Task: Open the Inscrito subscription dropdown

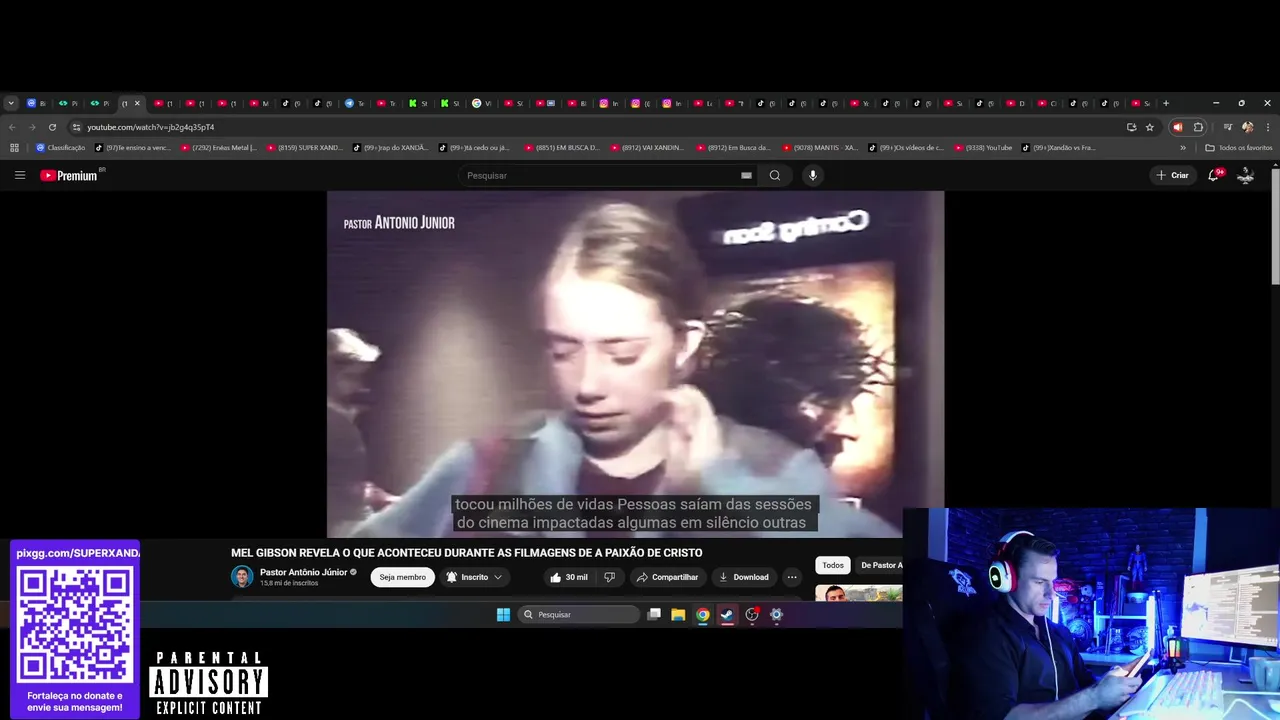Action: pos(474,577)
